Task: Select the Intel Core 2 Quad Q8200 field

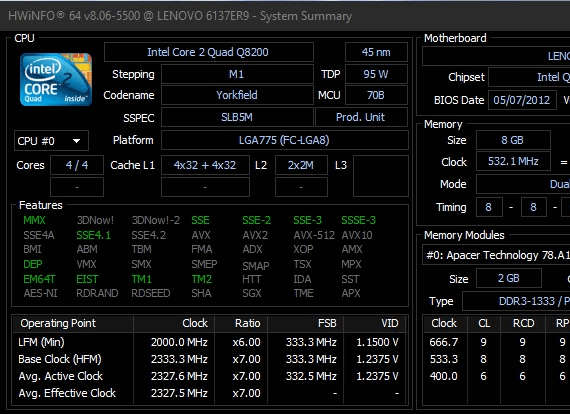Action: click(208, 52)
